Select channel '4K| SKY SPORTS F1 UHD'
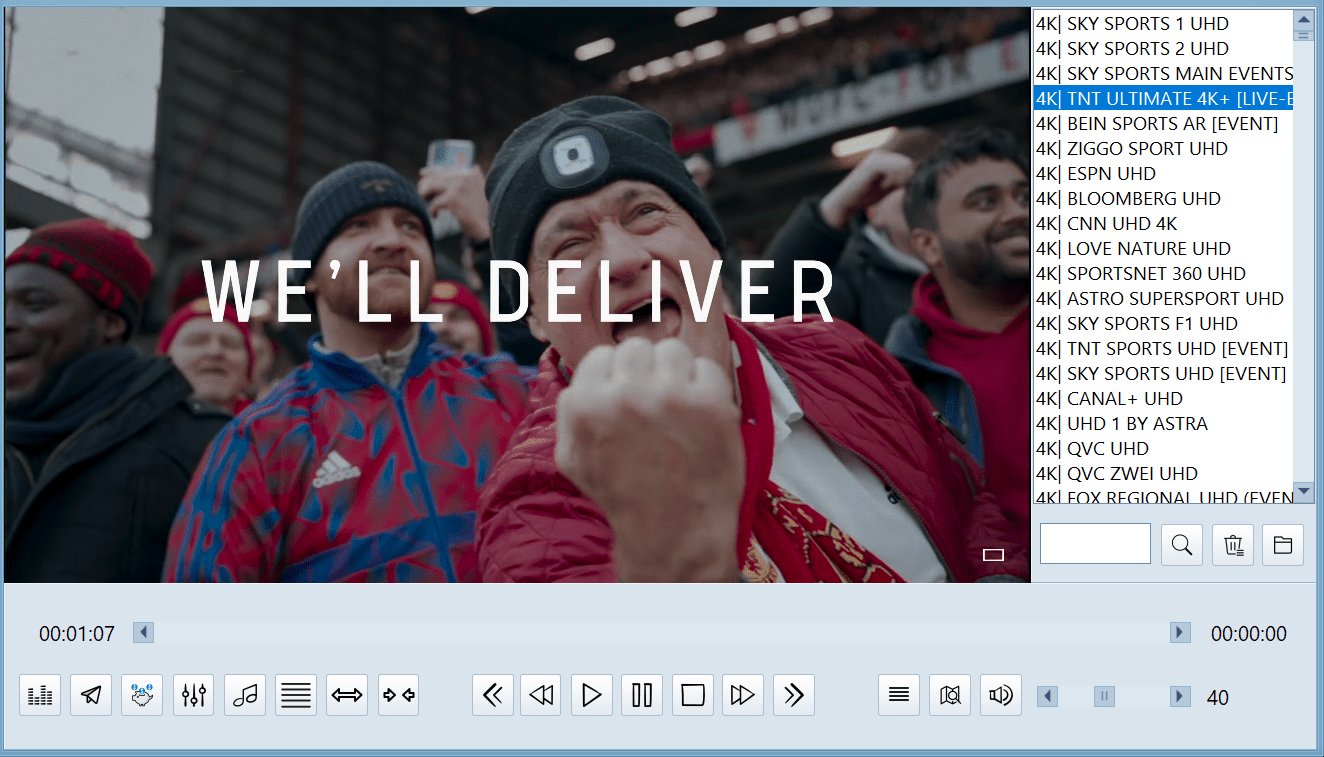This screenshot has width=1324, height=757. point(1163,323)
